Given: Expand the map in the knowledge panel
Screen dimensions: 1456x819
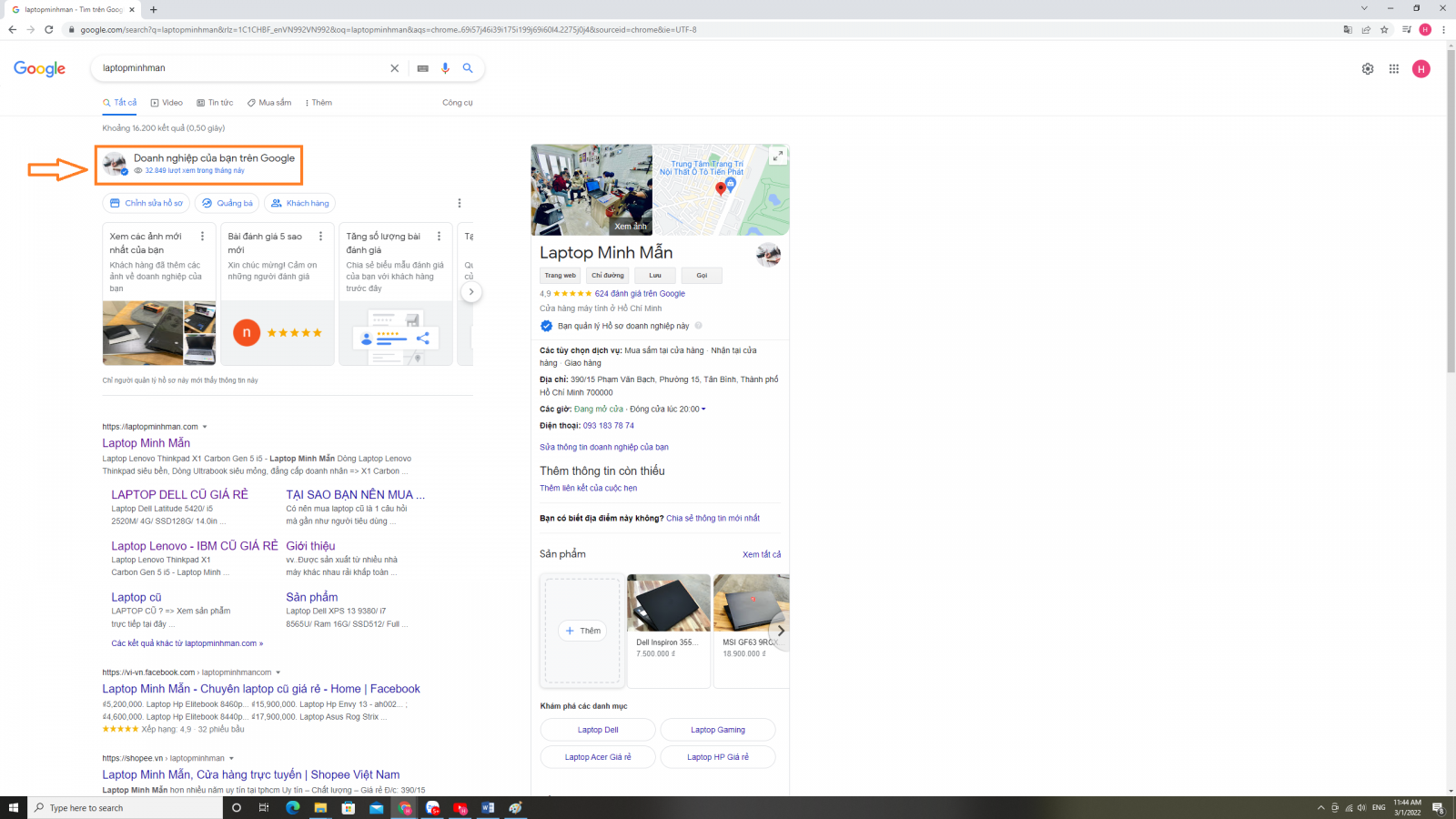Looking at the screenshot, I should click(x=777, y=157).
